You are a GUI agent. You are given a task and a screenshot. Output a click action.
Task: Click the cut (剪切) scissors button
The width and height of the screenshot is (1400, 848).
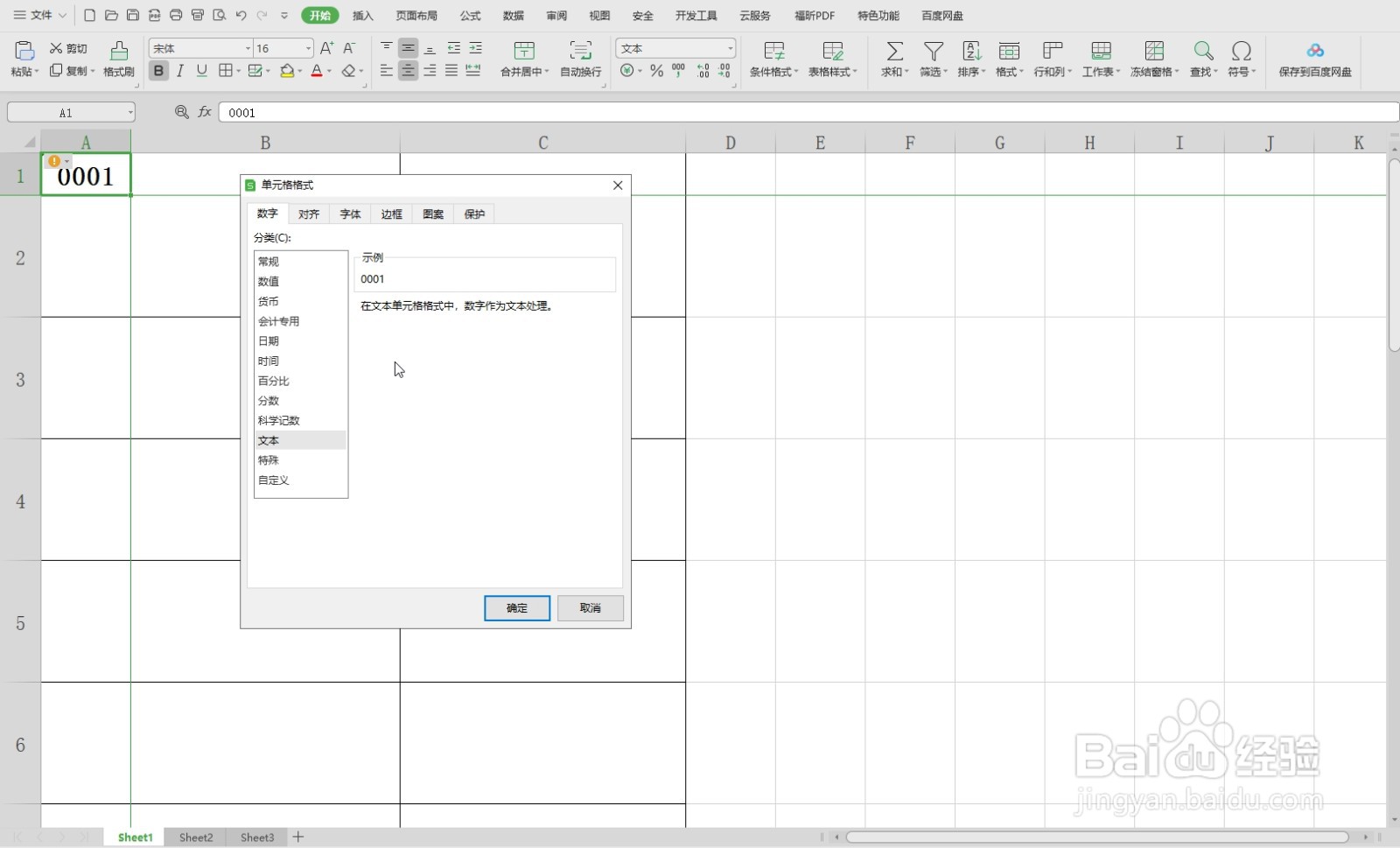(68, 48)
